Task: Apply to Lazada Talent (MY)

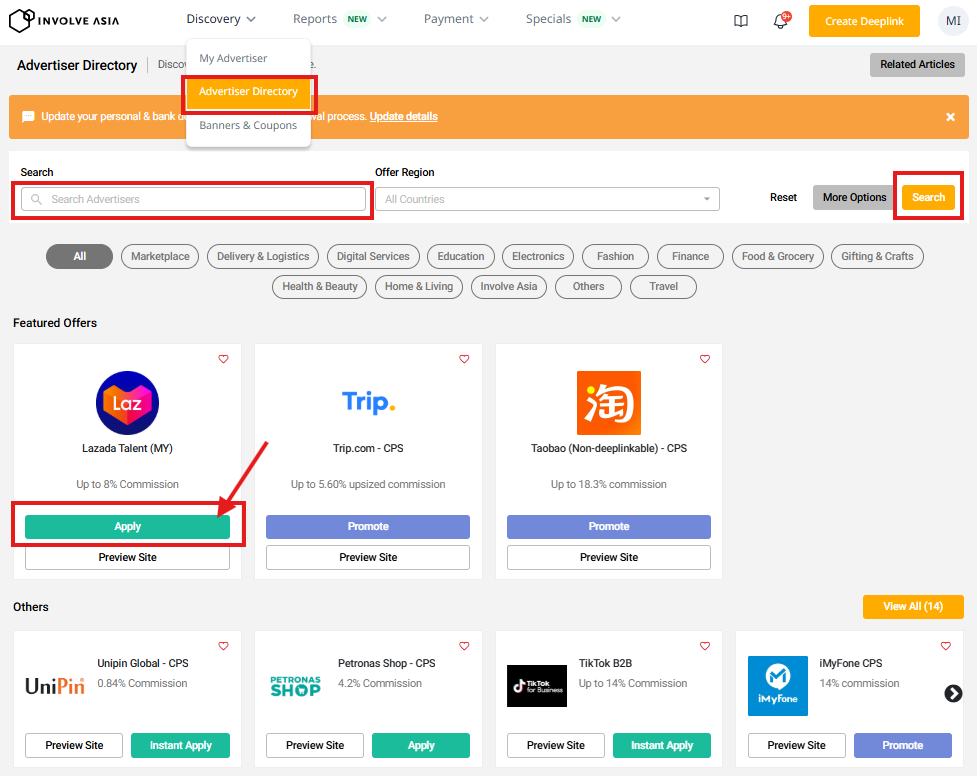Action: [x=127, y=527]
